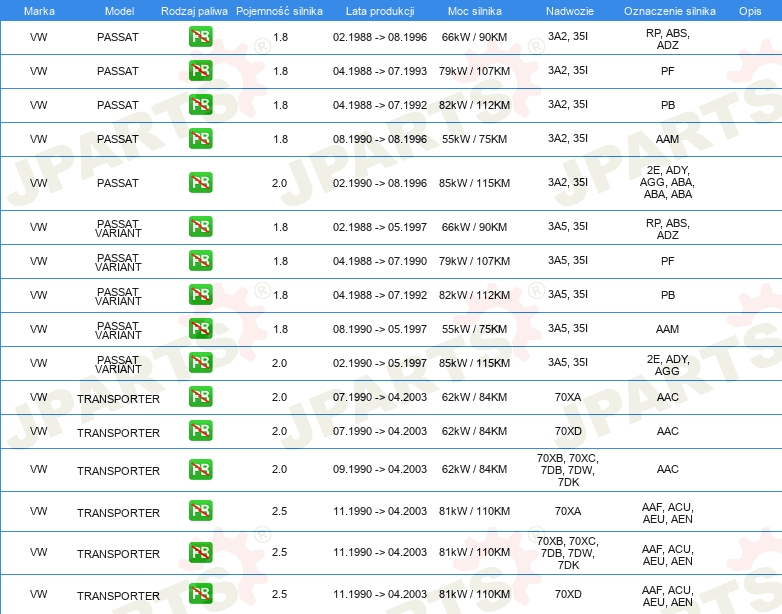
Task: Select body codes 70XB, 70XC in 2.0 row
Action: [x=568, y=470]
